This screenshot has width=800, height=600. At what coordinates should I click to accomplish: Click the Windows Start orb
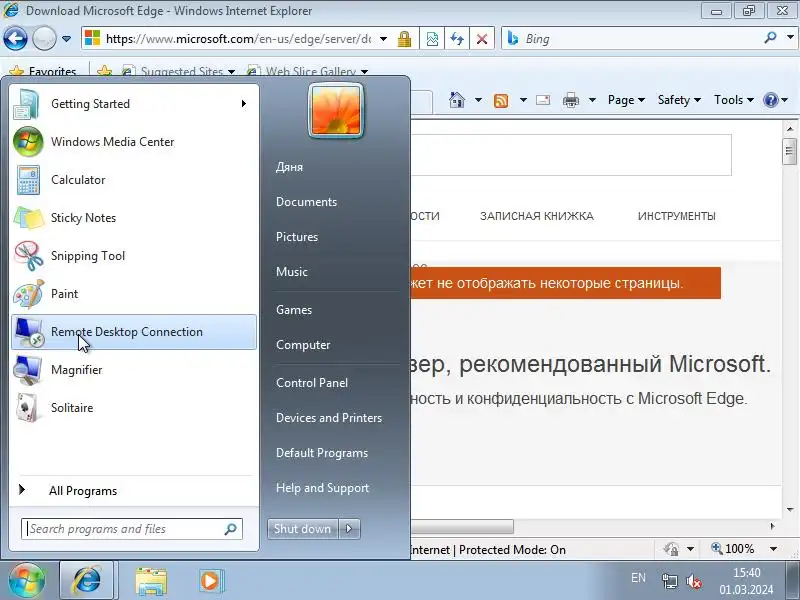27,581
